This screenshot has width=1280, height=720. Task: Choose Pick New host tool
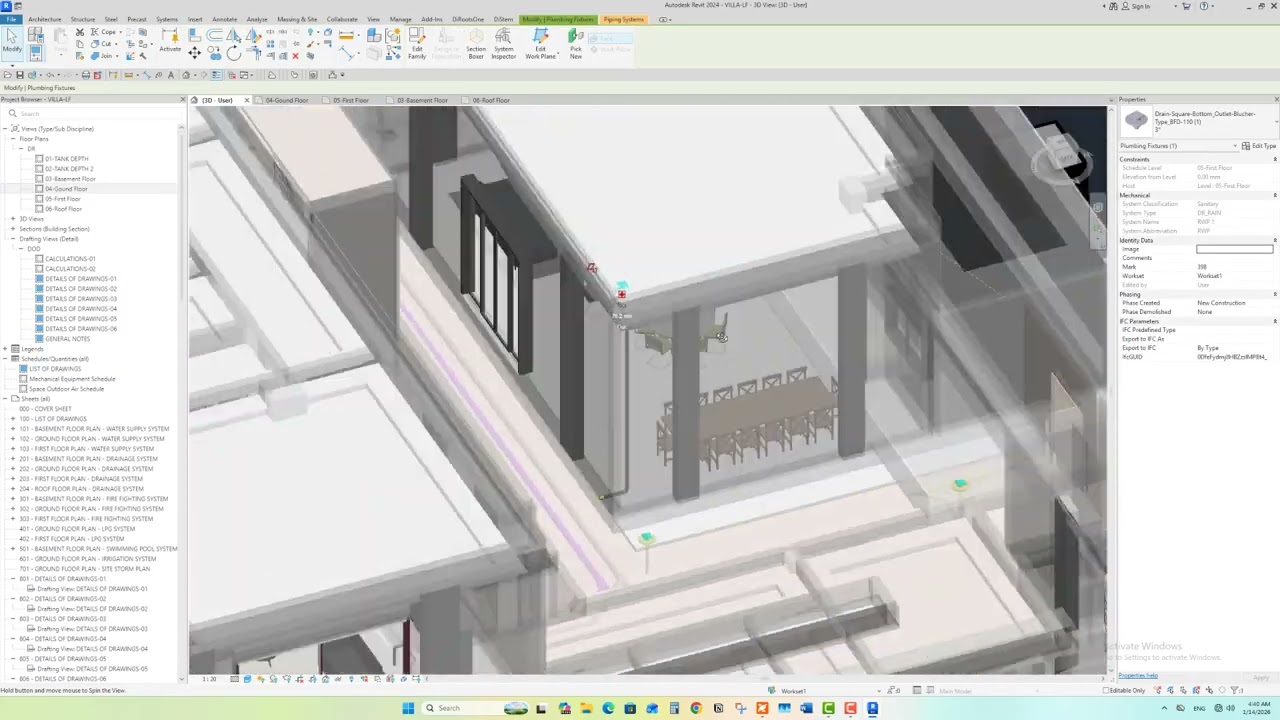[x=576, y=44]
